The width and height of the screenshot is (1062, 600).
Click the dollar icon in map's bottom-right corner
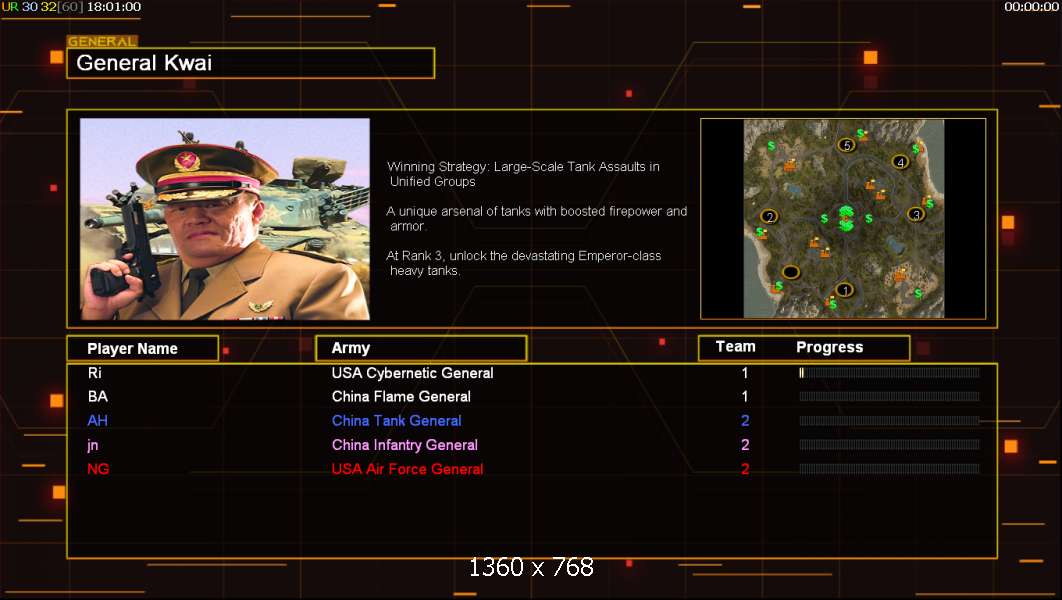point(918,293)
